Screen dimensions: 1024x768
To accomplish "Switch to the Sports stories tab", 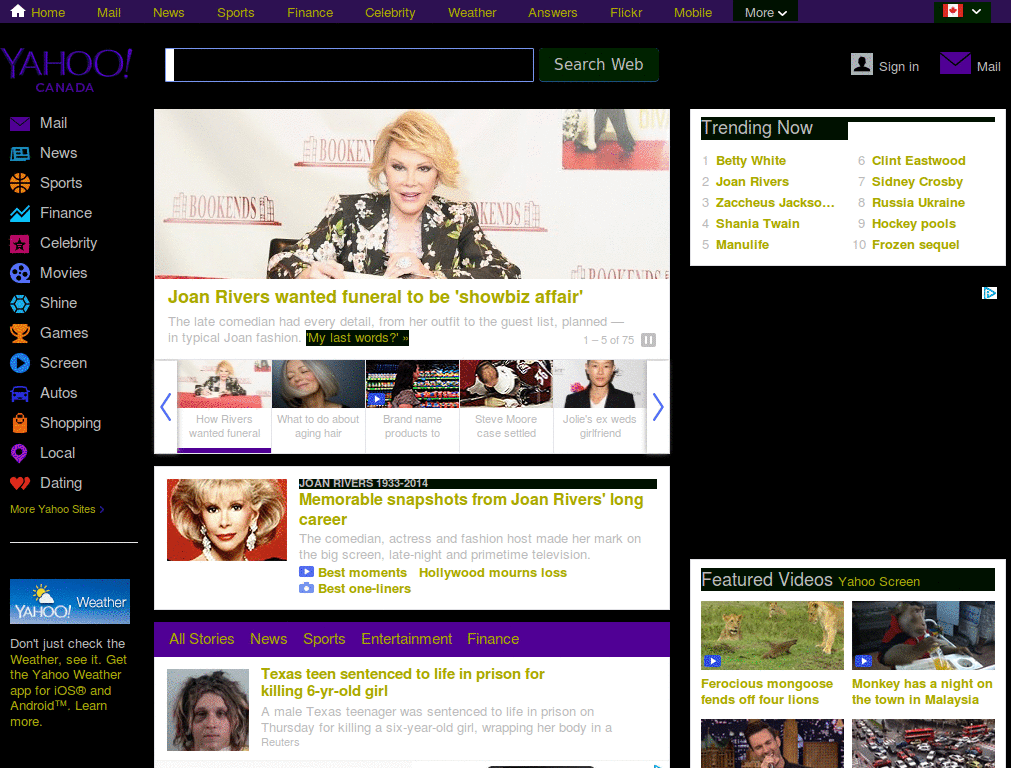I will (x=324, y=639).
